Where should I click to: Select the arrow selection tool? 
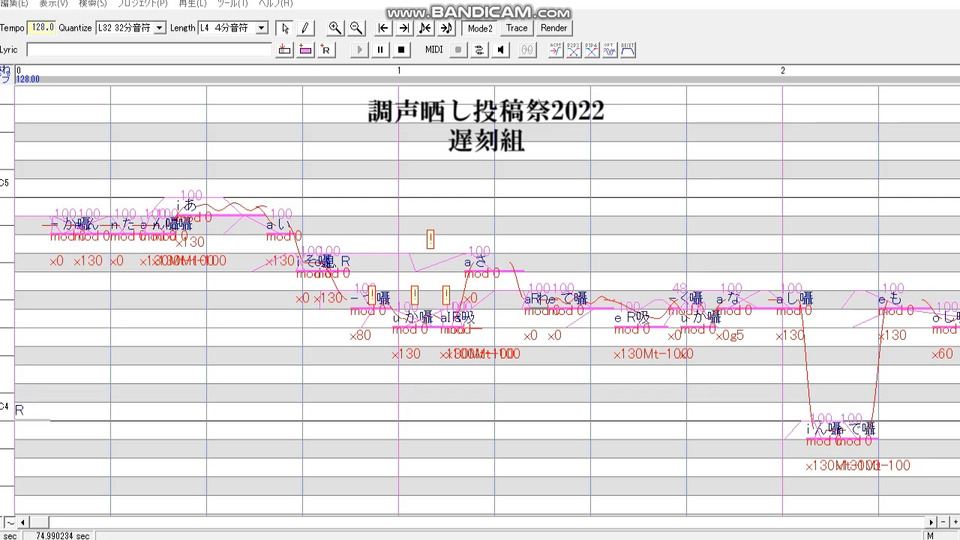pyautogui.click(x=284, y=28)
